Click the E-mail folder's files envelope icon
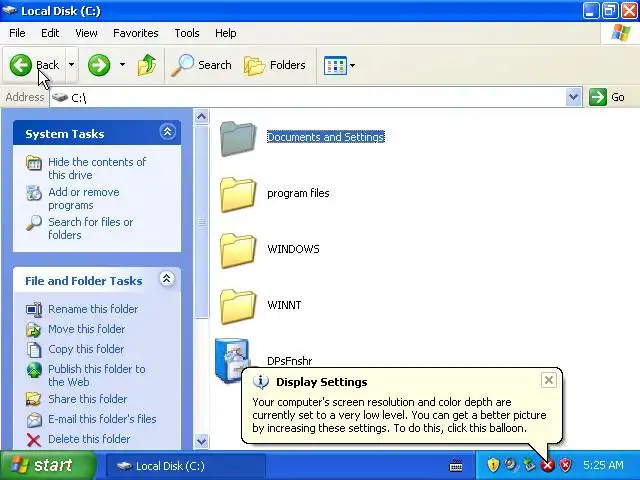The width and height of the screenshot is (640, 480). tap(34, 419)
